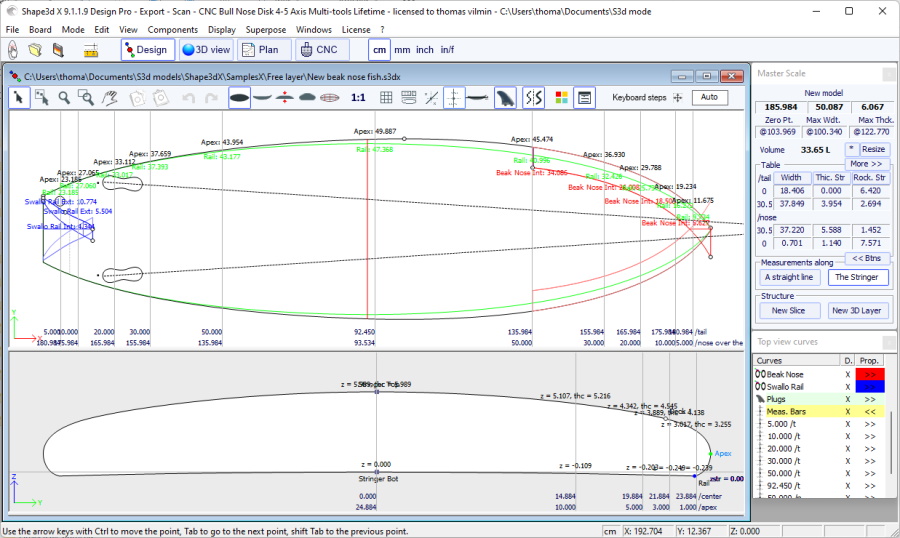This screenshot has width=900, height=538.
Task: Open the Superpose menu
Action: [x=266, y=30]
